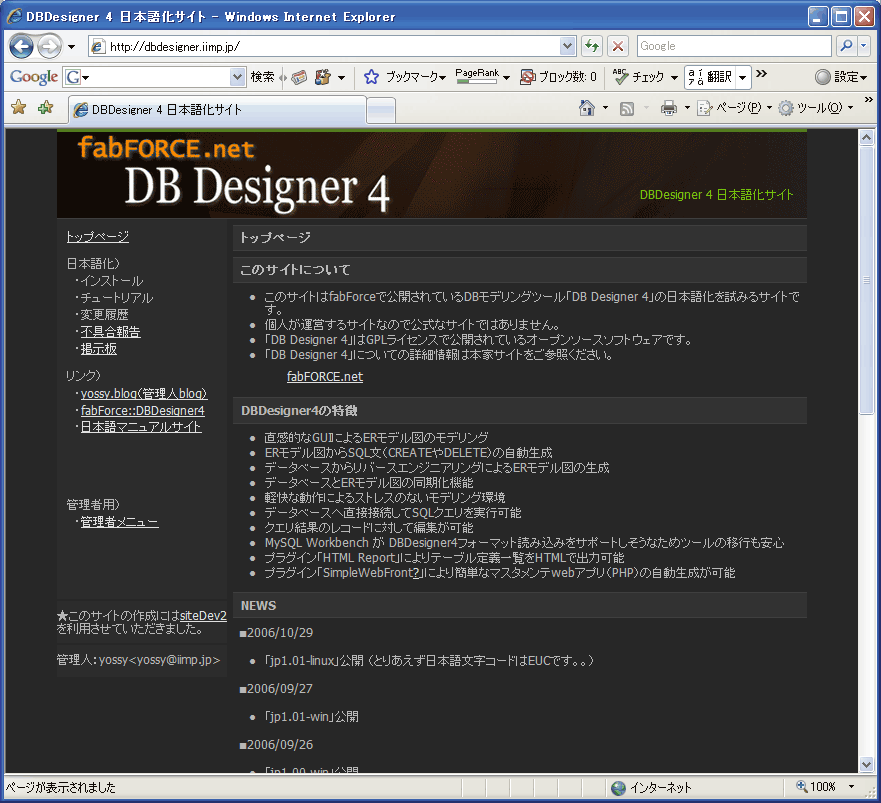Click the 翻訳 translate button
This screenshot has width=881, height=803.
tap(711, 77)
